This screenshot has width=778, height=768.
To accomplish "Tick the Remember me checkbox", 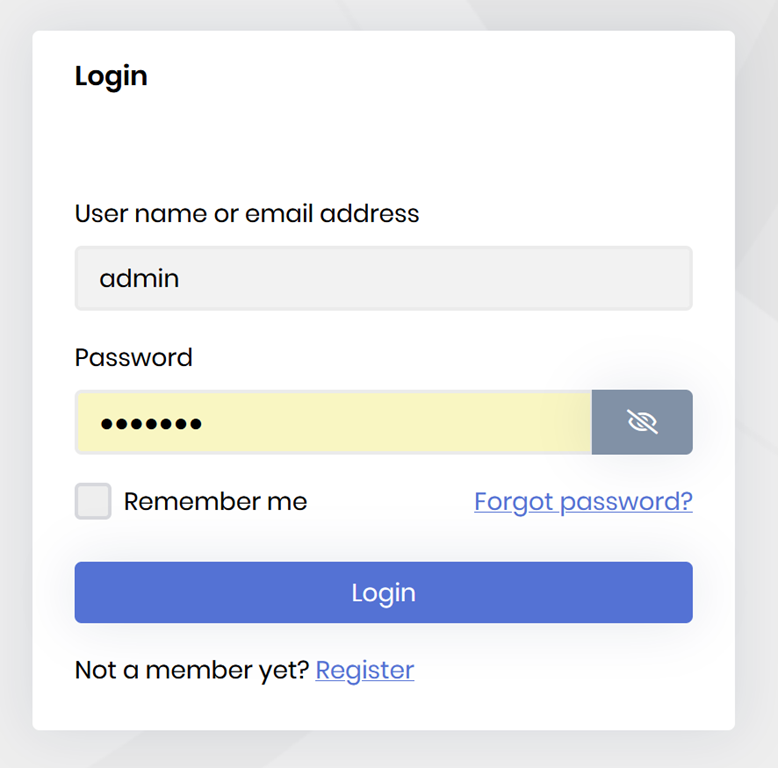I will 93,501.
